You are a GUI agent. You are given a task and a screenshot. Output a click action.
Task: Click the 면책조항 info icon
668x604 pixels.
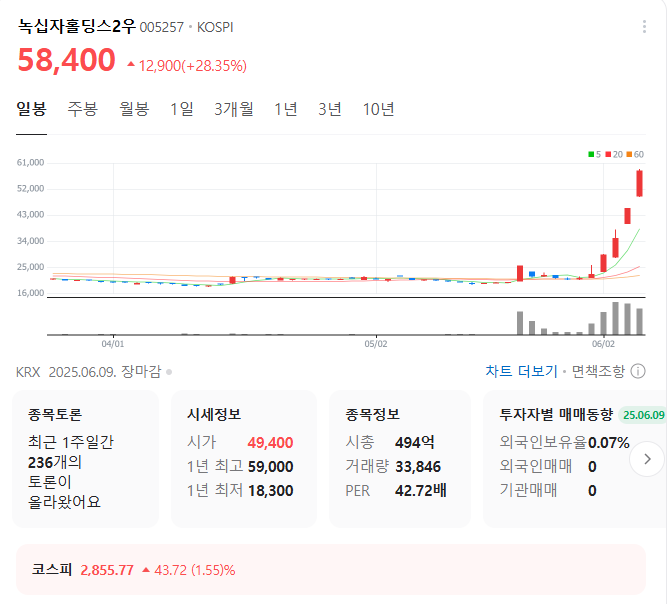pyautogui.click(x=638, y=371)
